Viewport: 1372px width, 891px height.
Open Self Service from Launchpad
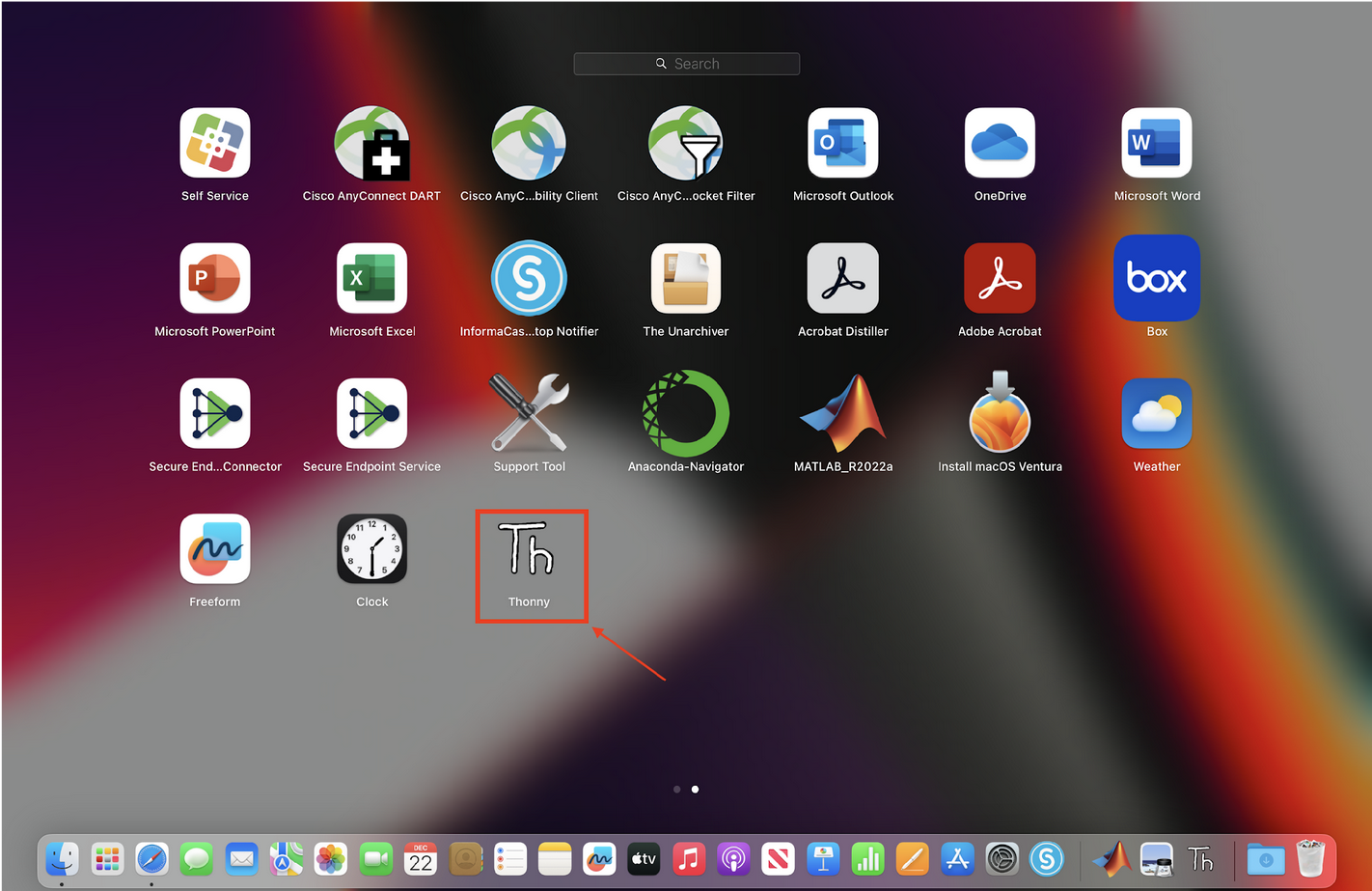(x=215, y=143)
